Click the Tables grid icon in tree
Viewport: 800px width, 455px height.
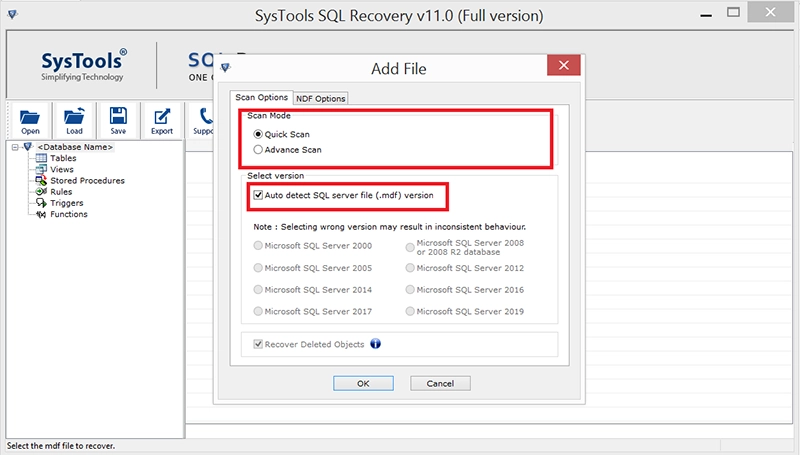pyautogui.click(x=41, y=158)
